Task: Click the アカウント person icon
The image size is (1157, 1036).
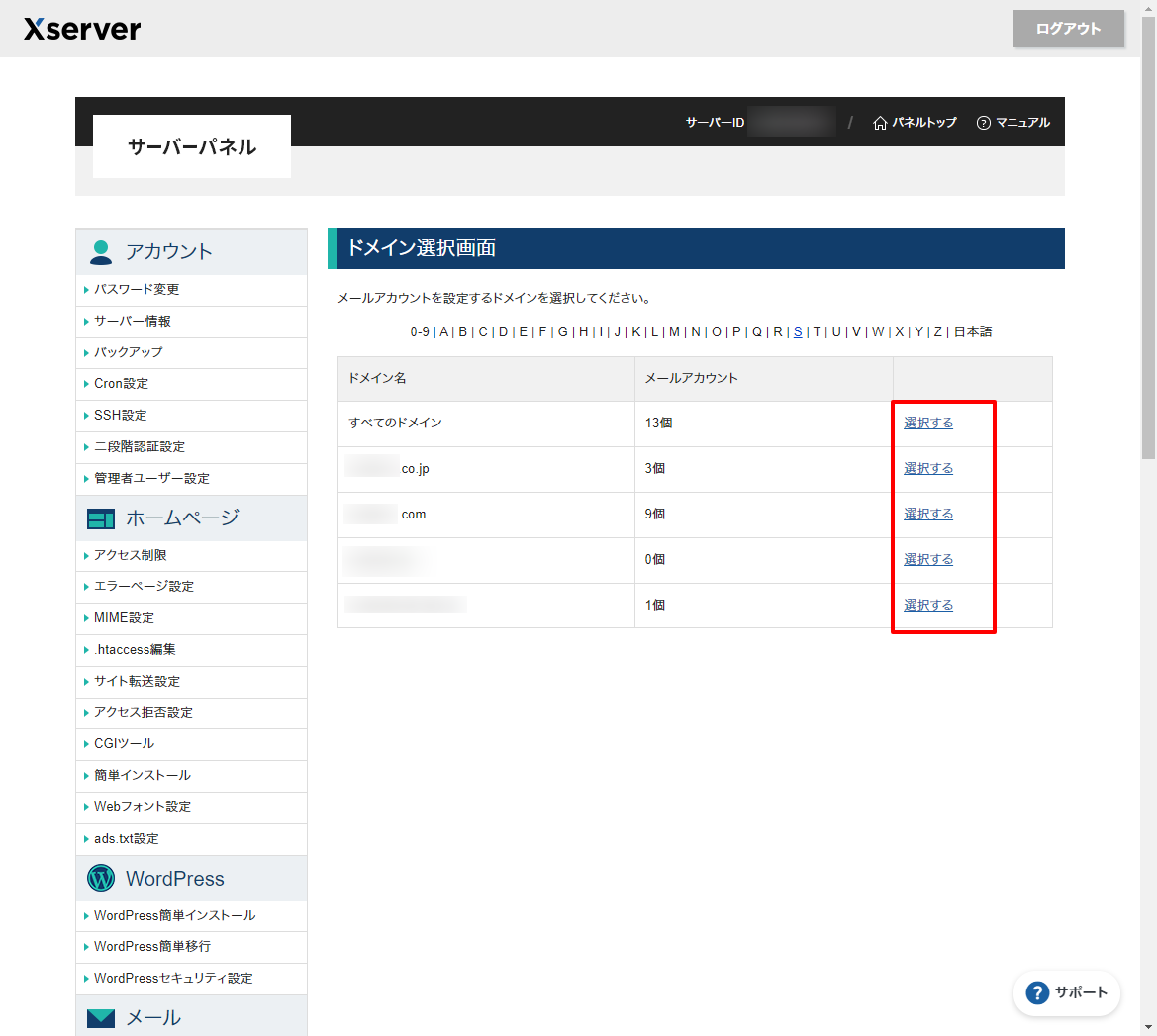Action: click(x=101, y=251)
